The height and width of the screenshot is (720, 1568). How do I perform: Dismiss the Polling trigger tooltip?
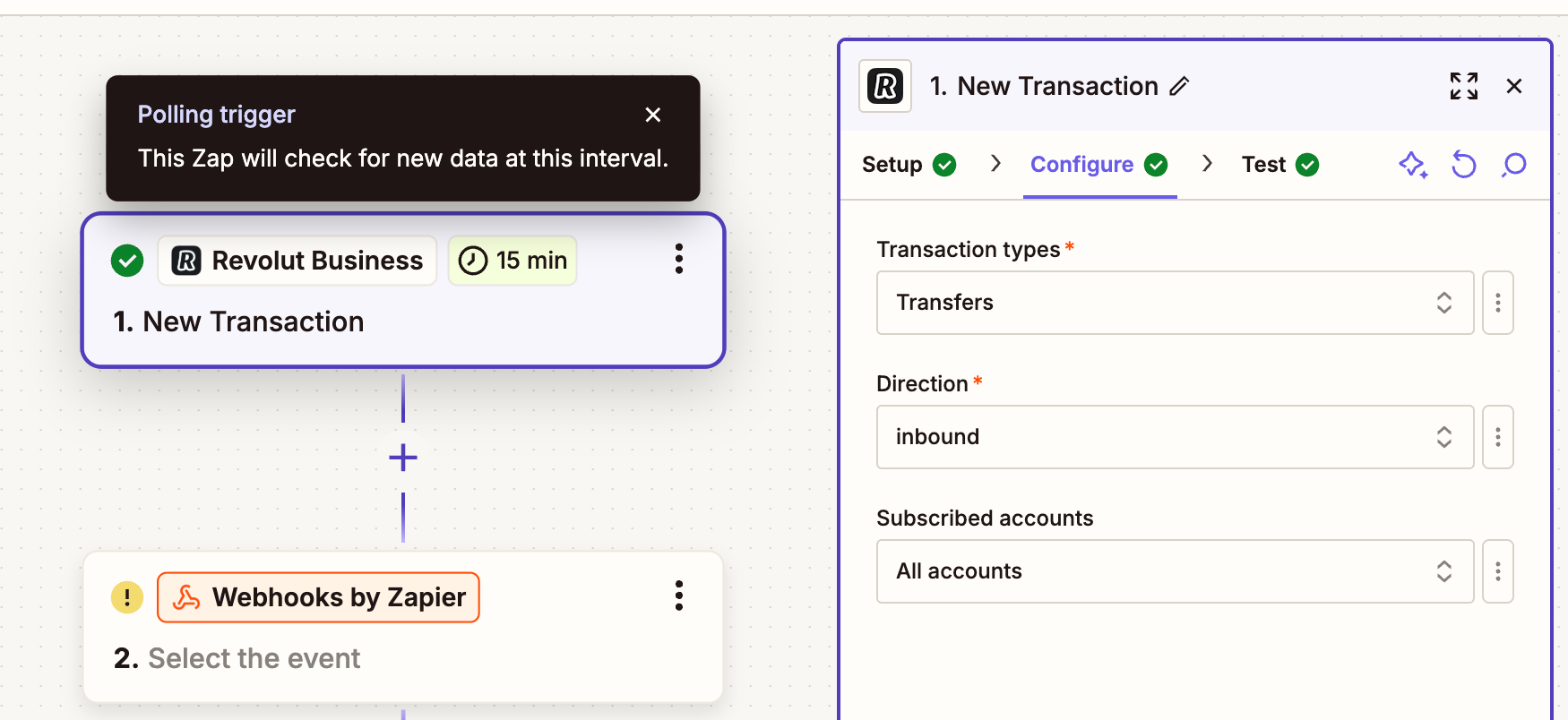[653, 115]
